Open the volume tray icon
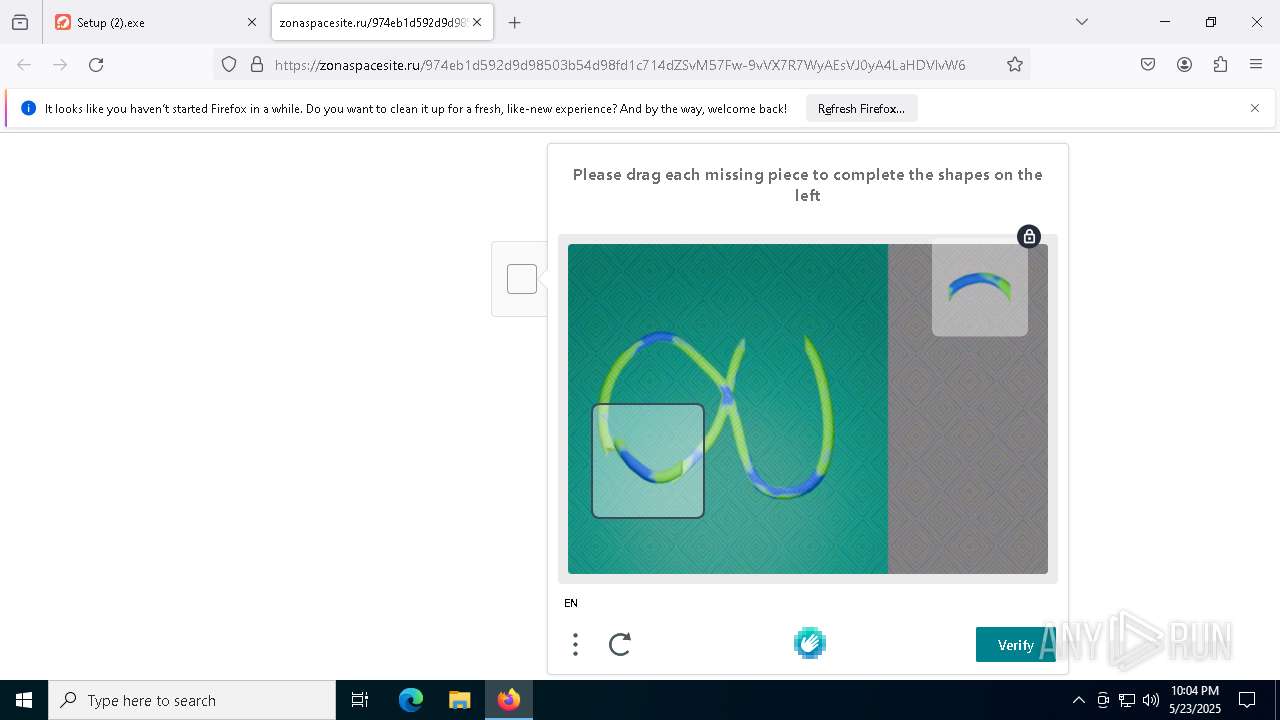The height and width of the screenshot is (720, 1280). [x=1151, y=700]
